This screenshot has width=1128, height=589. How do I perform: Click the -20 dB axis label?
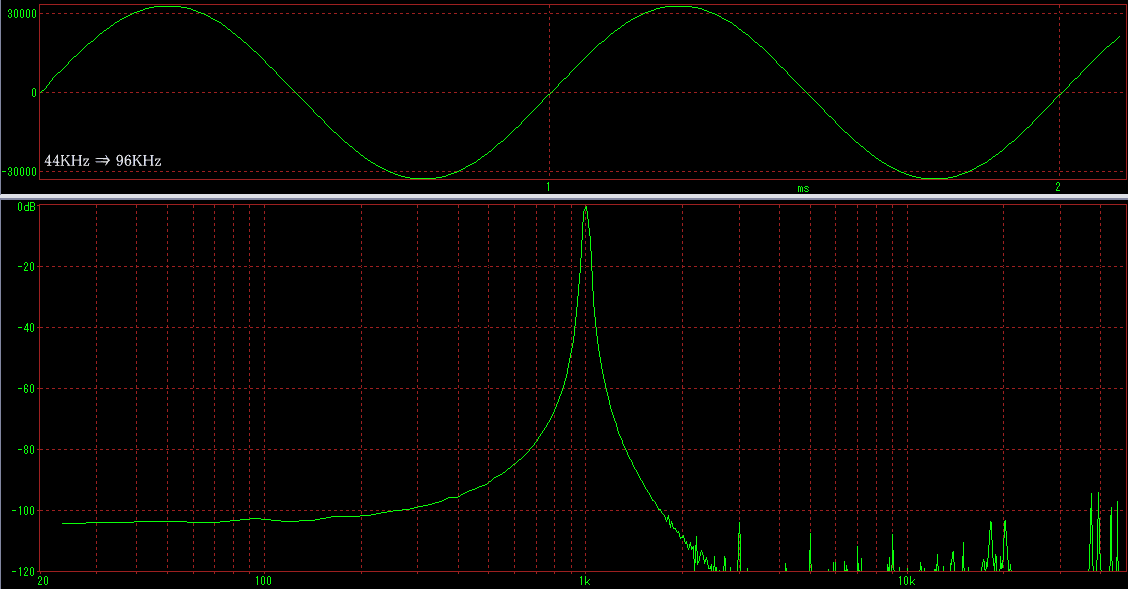tap(26, 267)
